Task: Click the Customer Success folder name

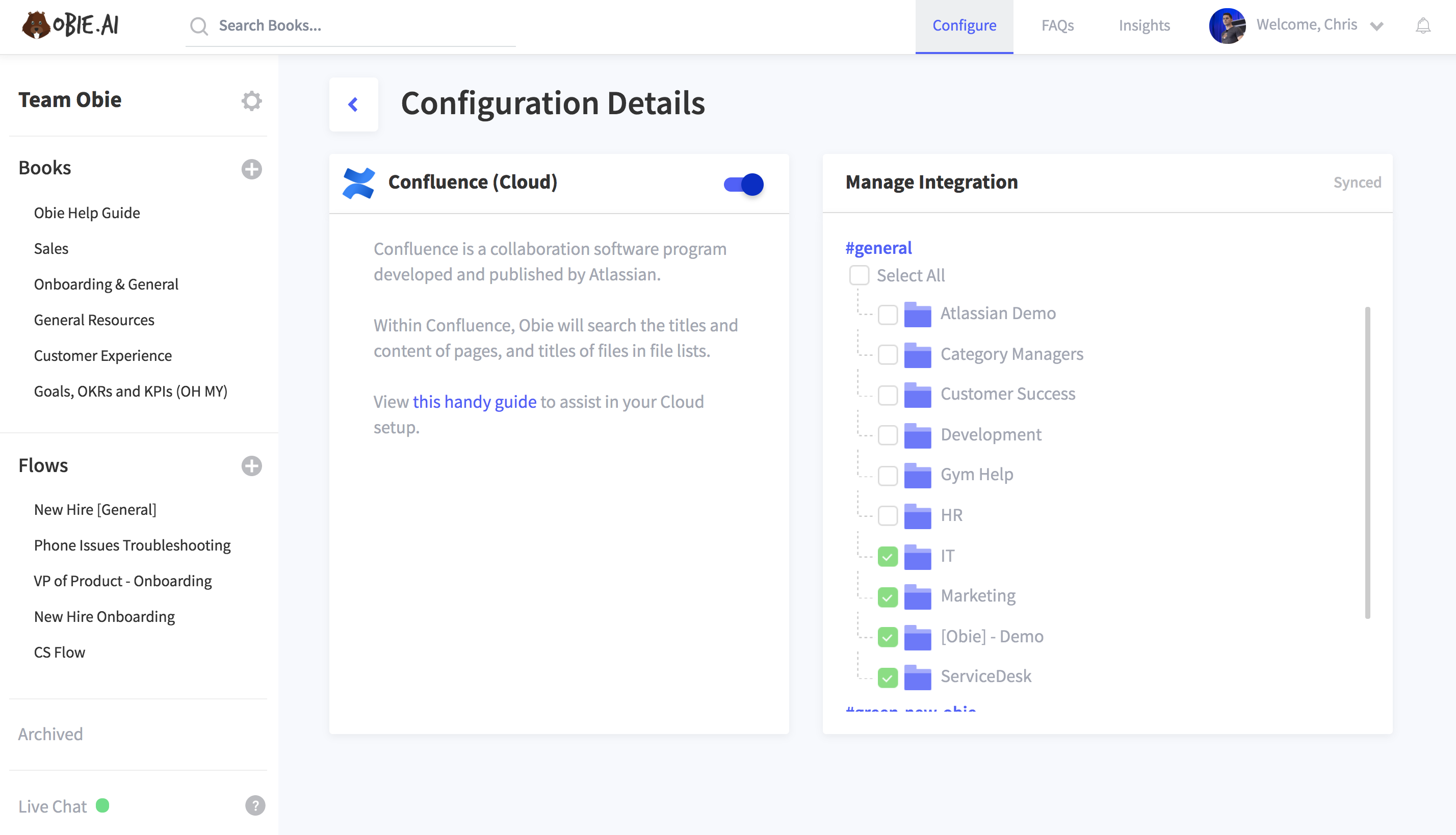Action: tap(1007, 394)
